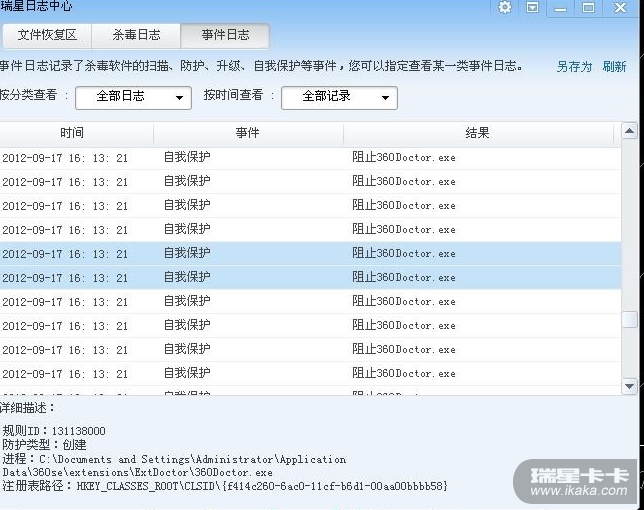Screen dimensions: 644x510
Task: Open the 全部记录 time dropdown
Action: 339,97
